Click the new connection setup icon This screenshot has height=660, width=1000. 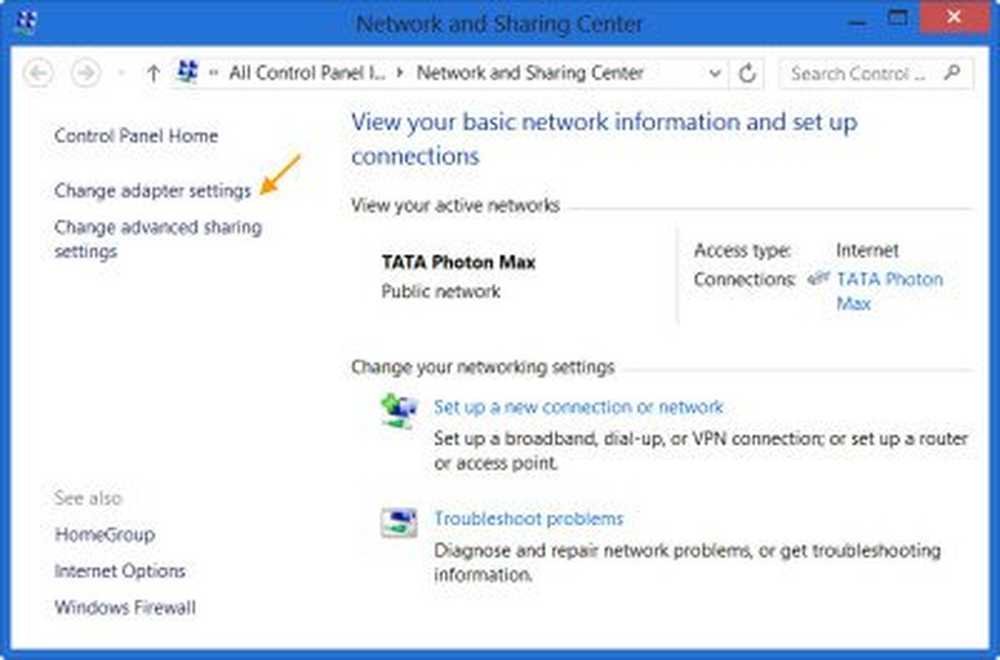[x=399, y=411]
